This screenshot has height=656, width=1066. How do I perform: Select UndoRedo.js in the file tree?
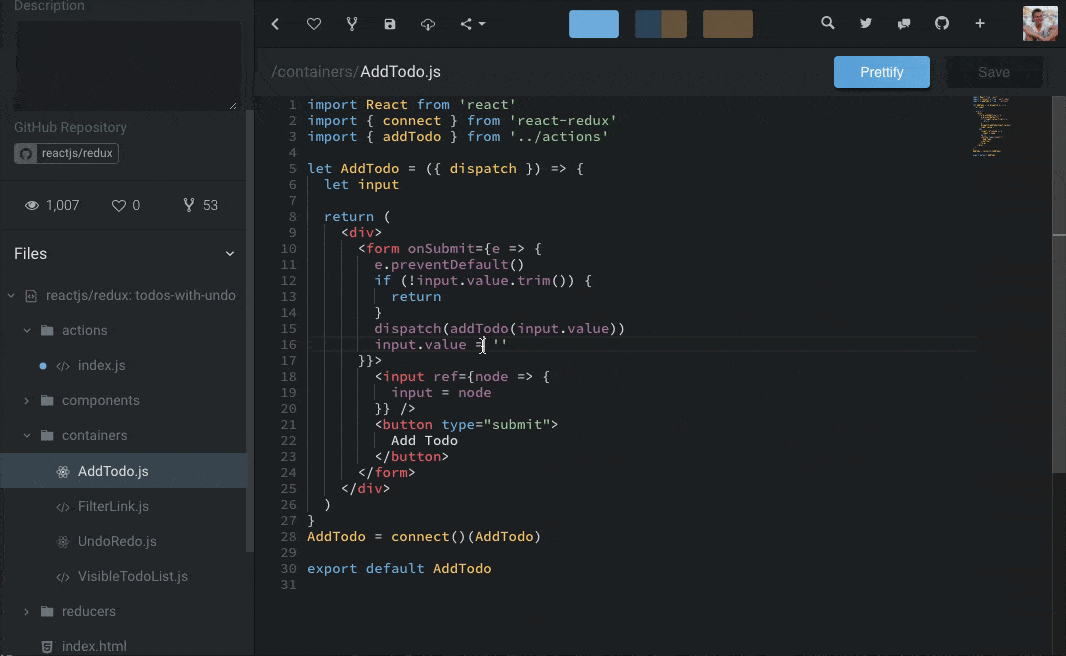pos(117,541)
